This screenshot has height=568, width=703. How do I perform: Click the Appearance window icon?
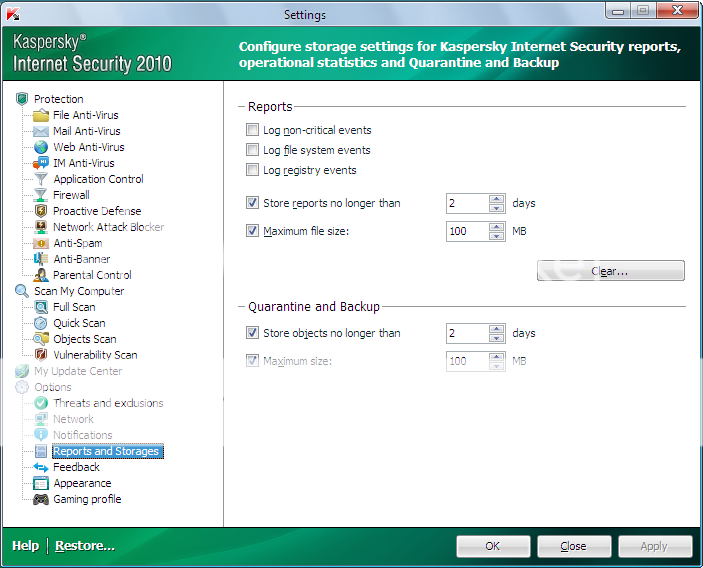pyautogui.click(x=41, y=483)
